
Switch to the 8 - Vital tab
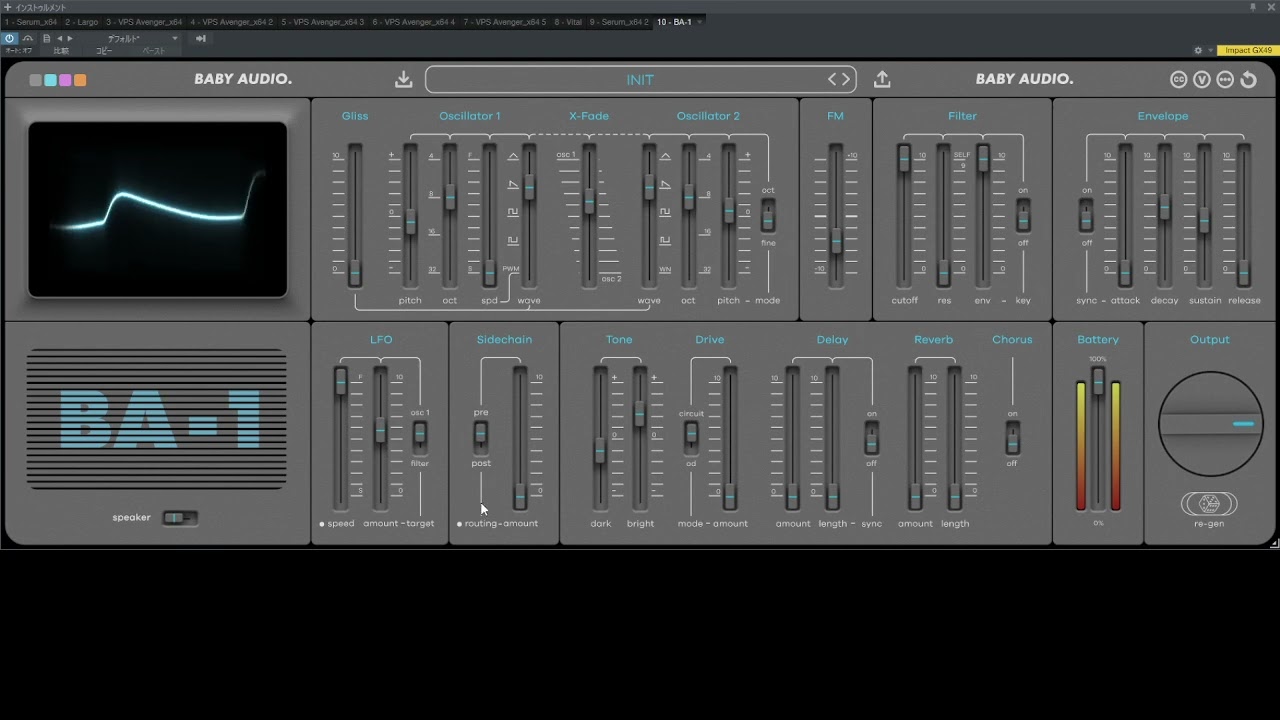[567, 21]
